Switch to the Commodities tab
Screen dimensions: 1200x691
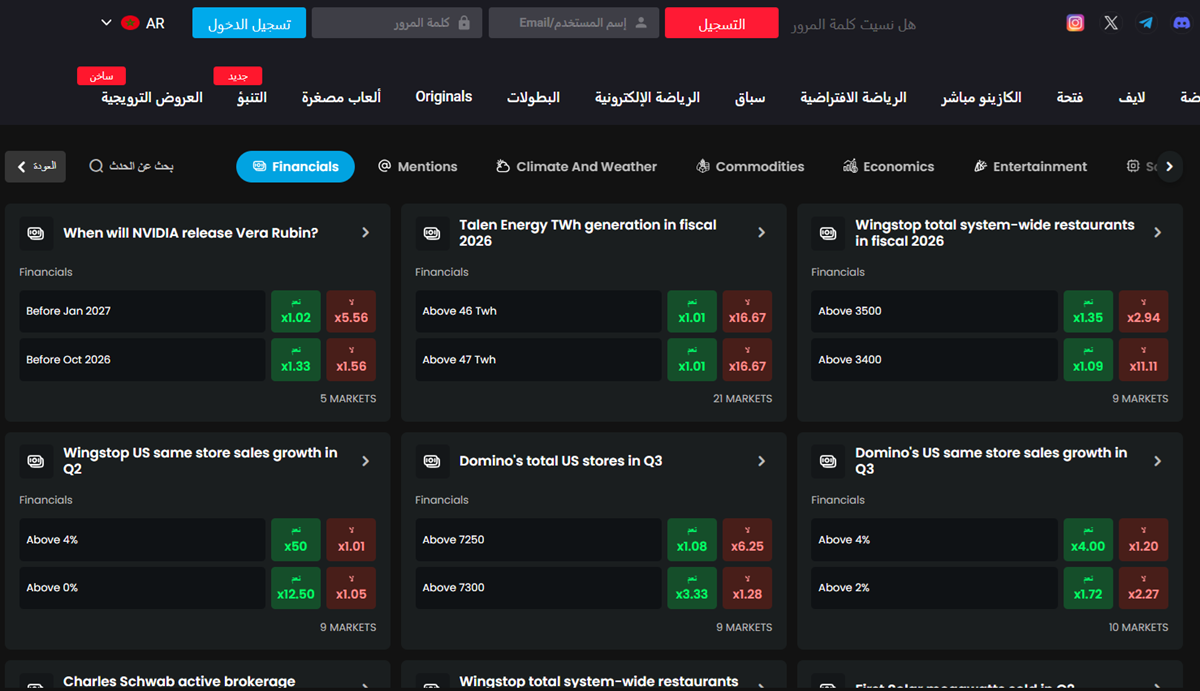750,166
